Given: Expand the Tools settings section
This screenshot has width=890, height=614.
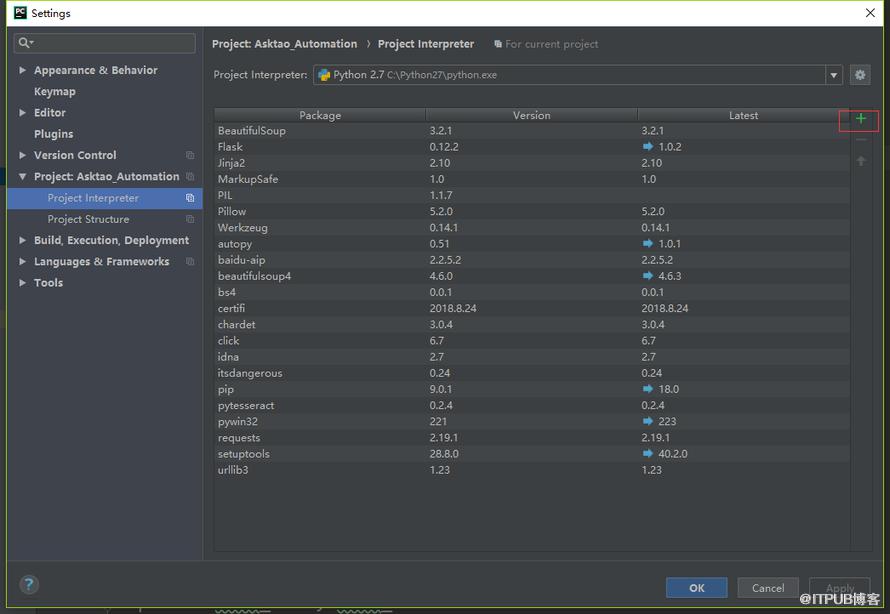Looking at the screenshot, I should coord(22,283).
